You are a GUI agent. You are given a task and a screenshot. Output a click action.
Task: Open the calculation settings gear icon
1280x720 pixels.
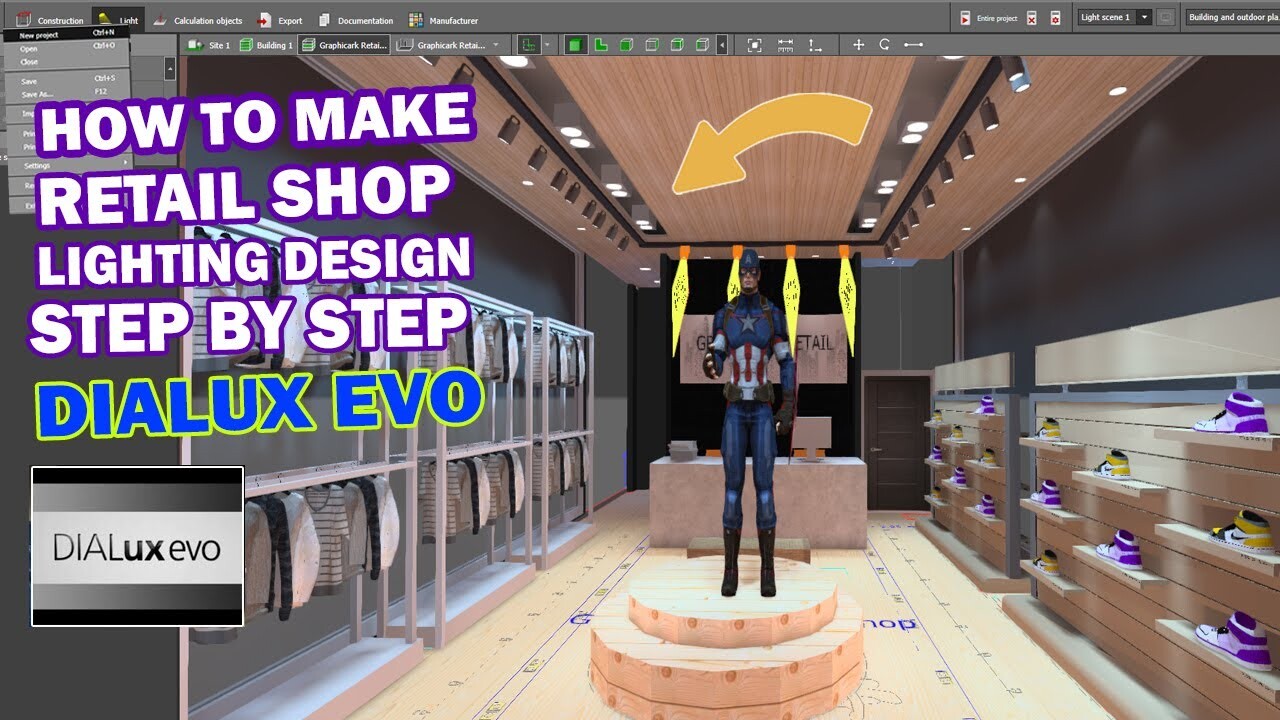[1056, 19]
